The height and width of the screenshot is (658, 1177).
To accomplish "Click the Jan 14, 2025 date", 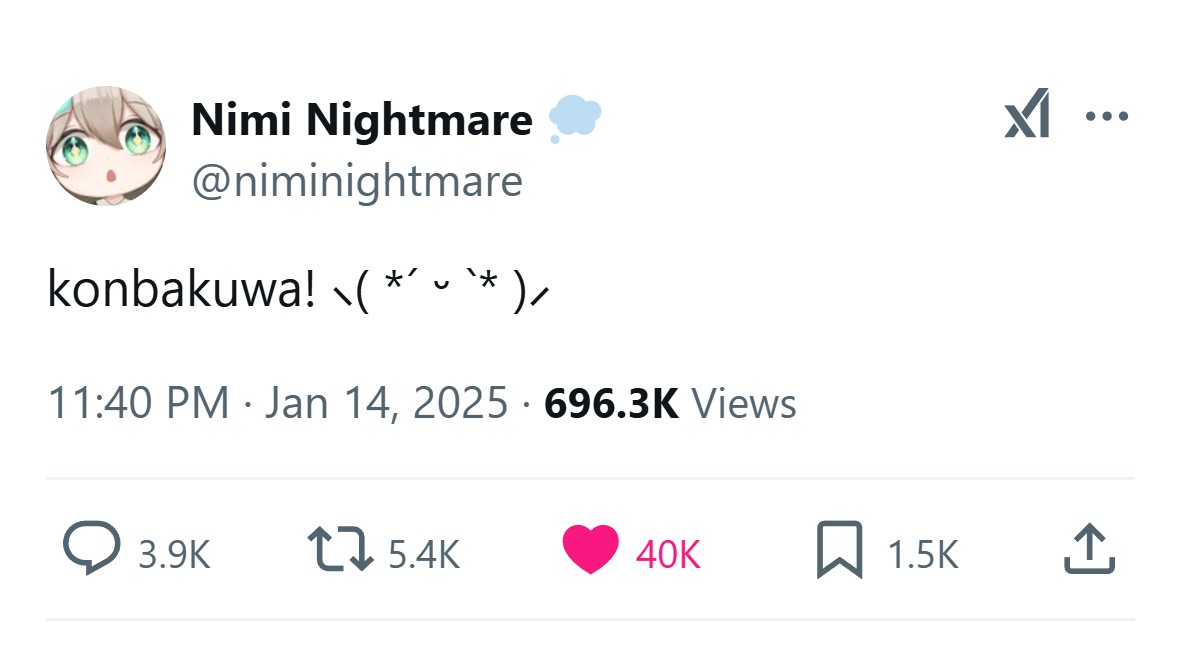I will point(386,403).
